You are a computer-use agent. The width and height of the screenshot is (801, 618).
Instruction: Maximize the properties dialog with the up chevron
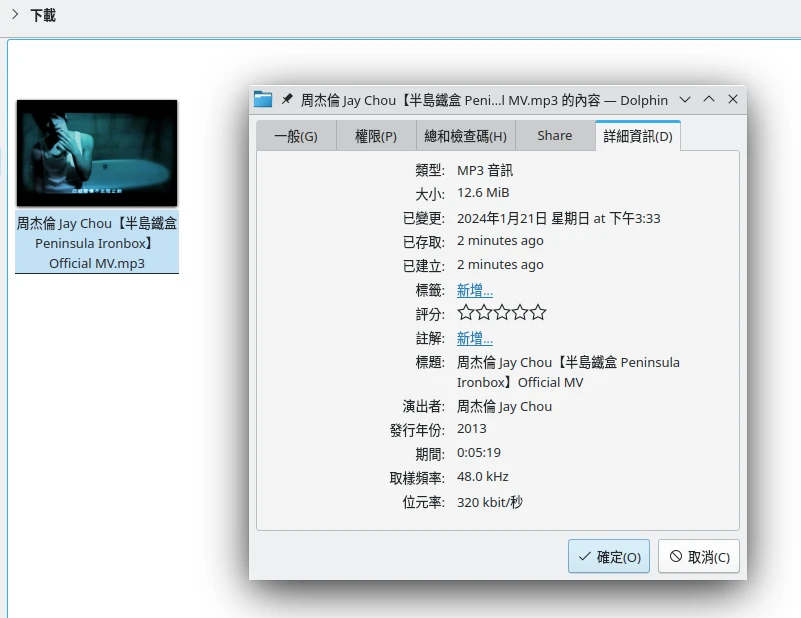(x=709, y=100)
